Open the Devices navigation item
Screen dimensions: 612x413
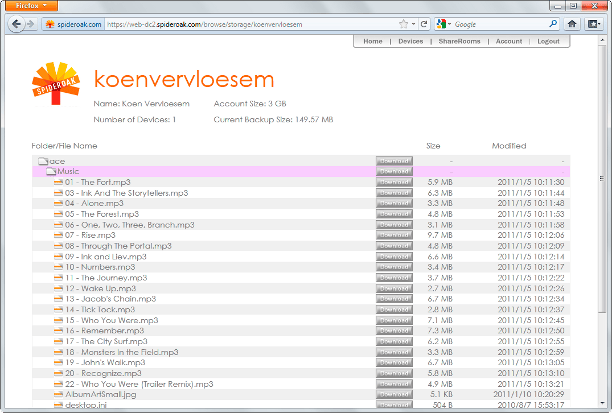(411, 41)
